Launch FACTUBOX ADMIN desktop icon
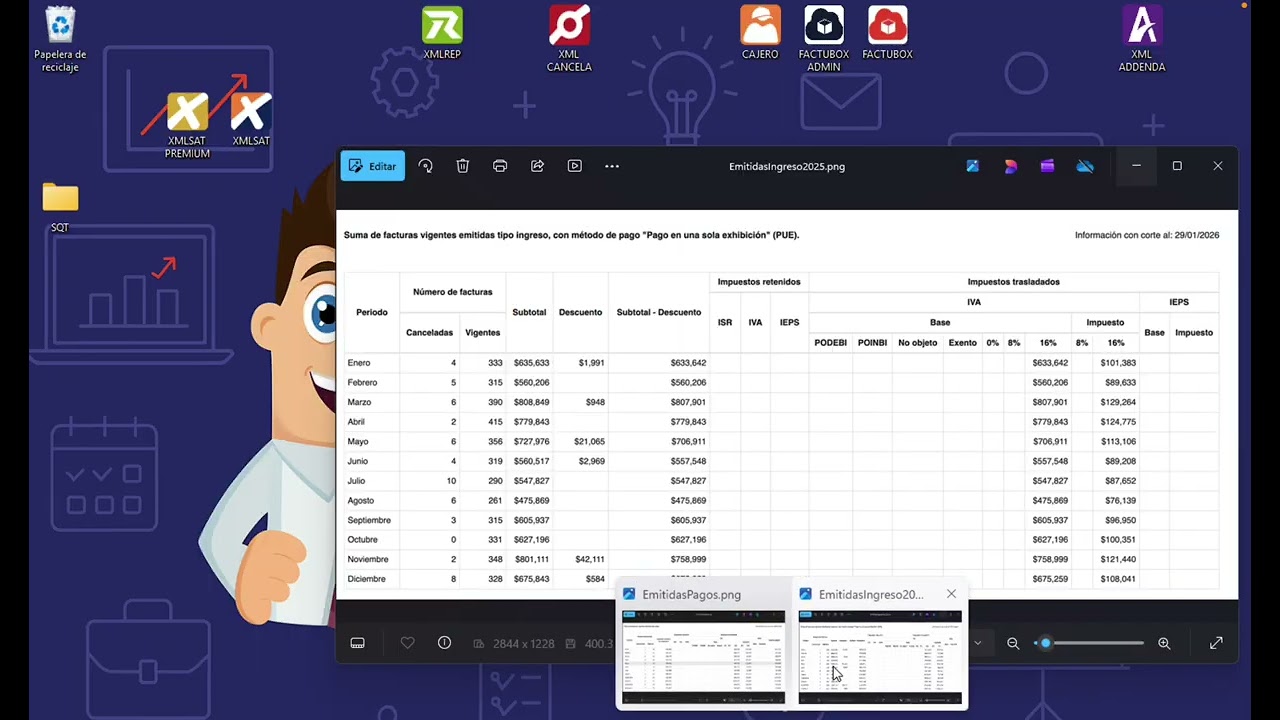Image resolution: width=1280 pixels, height=720 pixels. [x=824, y=40]
